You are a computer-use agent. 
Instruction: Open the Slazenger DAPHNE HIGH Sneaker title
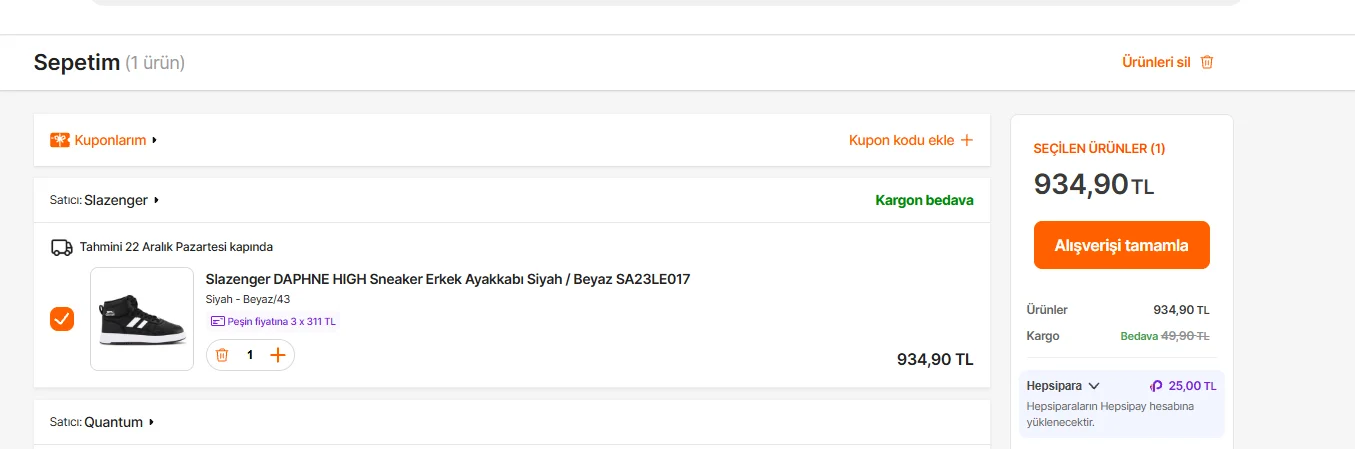447,279
